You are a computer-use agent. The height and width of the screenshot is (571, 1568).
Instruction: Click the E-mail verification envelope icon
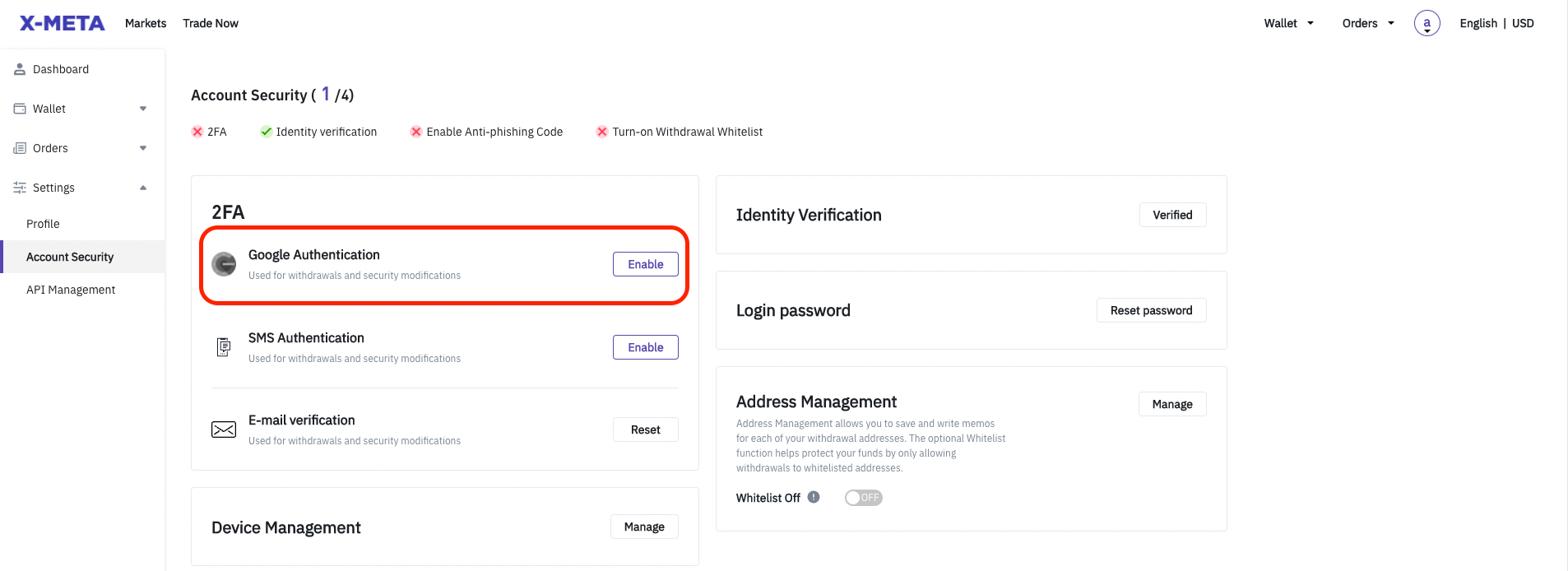[x=223, y=429]
